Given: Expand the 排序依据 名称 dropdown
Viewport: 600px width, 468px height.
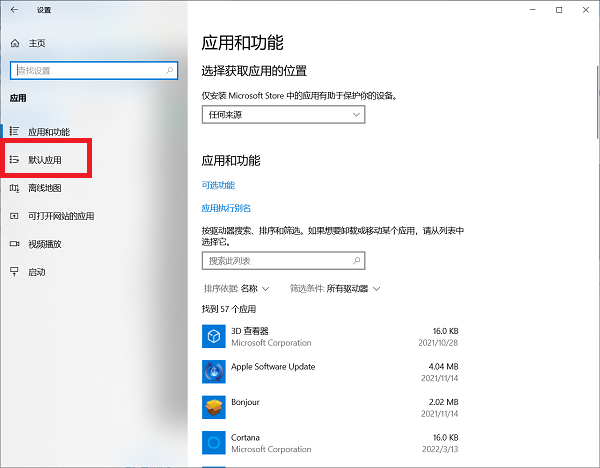Looking at the screenshot, I should 236,289.
